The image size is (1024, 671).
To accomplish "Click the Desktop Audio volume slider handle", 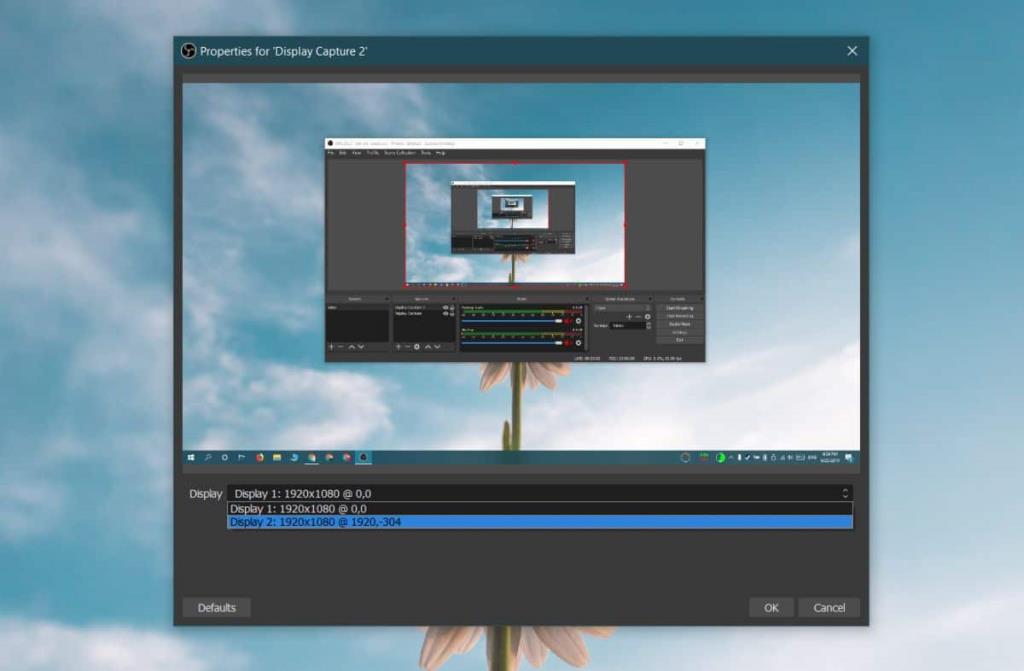I will click(x=557, y=320).
